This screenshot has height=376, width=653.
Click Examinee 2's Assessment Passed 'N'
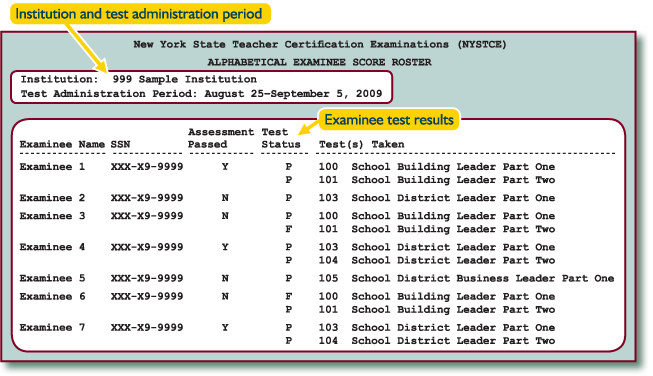225,198
